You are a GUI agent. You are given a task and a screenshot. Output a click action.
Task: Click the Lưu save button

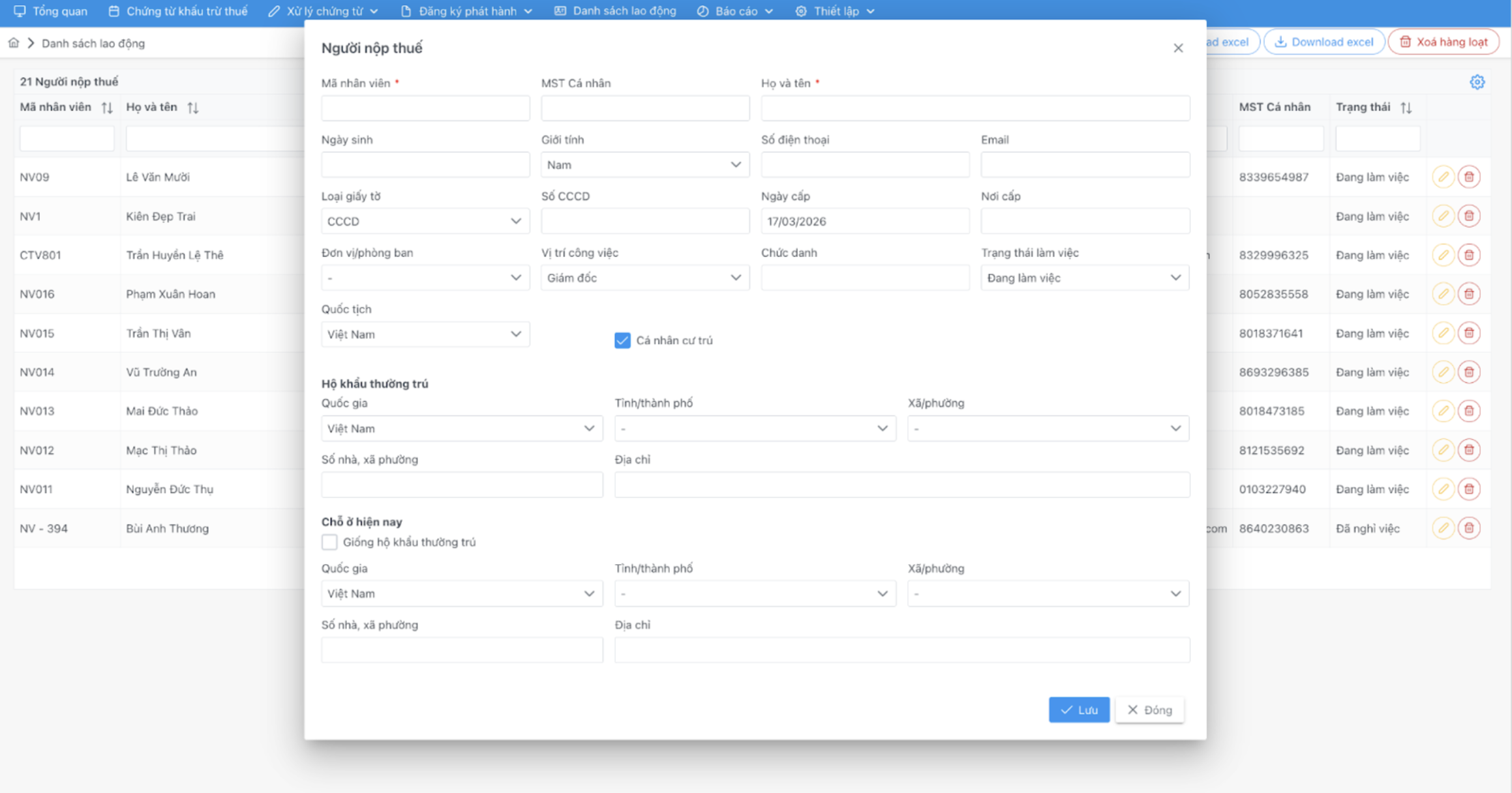pyautogui.click(x=1078, y=710)
